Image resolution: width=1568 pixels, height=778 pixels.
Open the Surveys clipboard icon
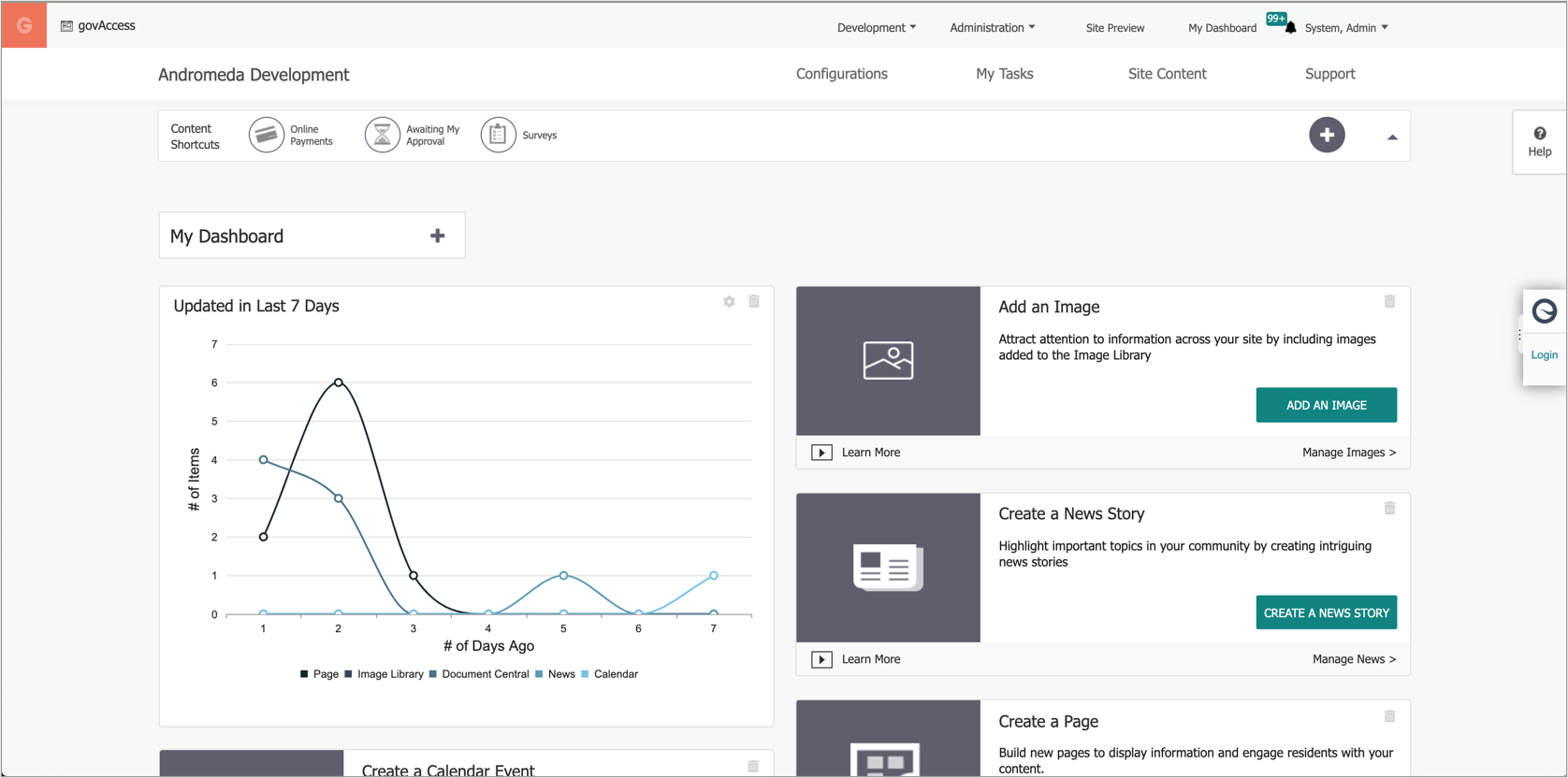498,136
